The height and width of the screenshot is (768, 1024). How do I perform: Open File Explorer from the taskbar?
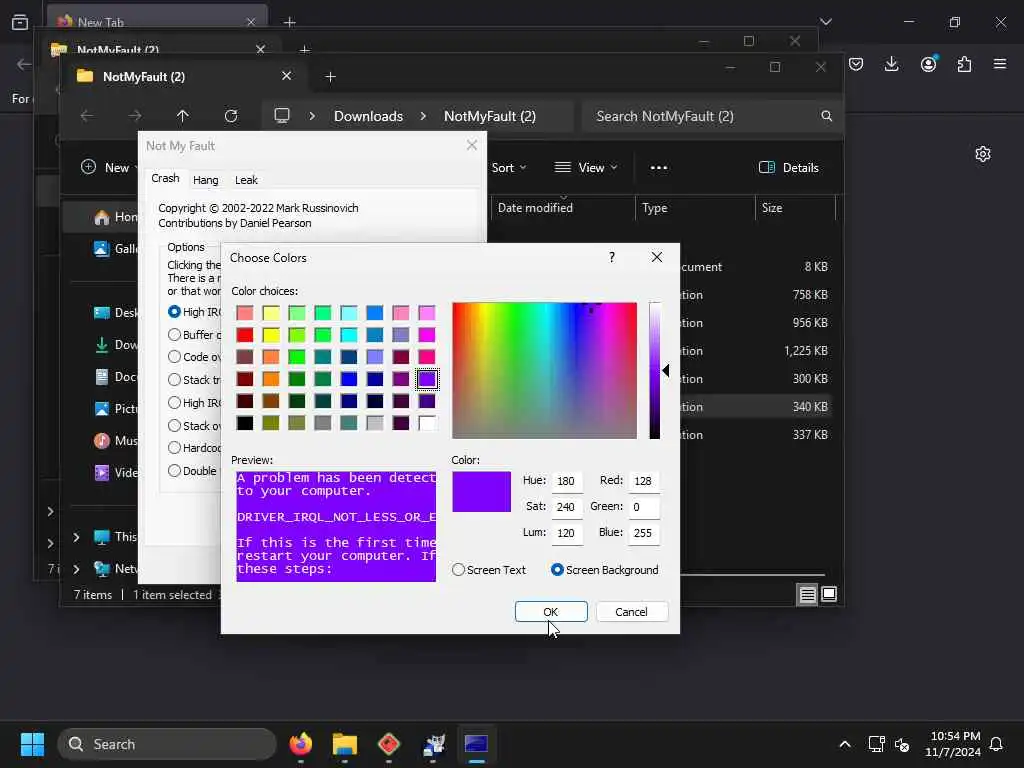pyautogui.click(x=344, y=744)
